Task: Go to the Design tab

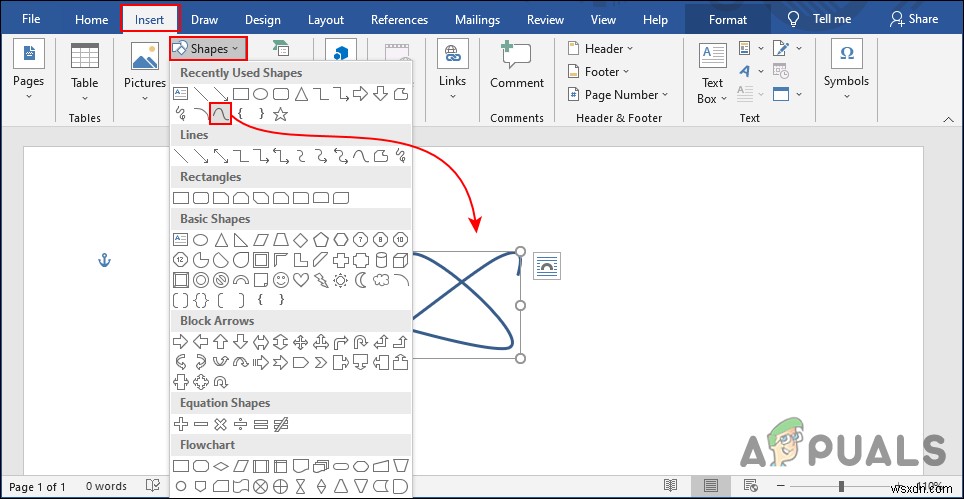Action: (x=263, y=20)
